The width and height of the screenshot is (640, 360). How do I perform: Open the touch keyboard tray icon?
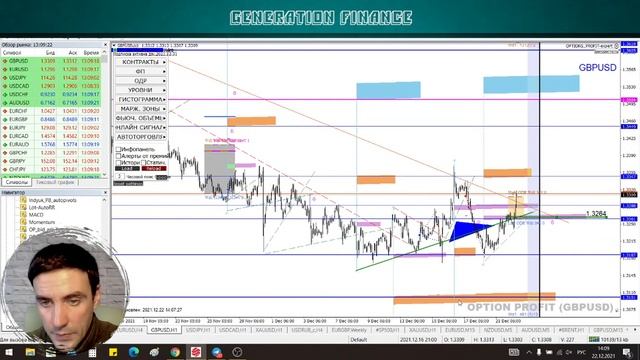(x=514, y=352)
